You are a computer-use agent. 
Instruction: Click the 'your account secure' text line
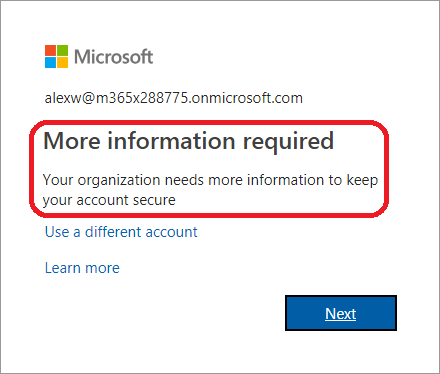(x=109, y=200)
